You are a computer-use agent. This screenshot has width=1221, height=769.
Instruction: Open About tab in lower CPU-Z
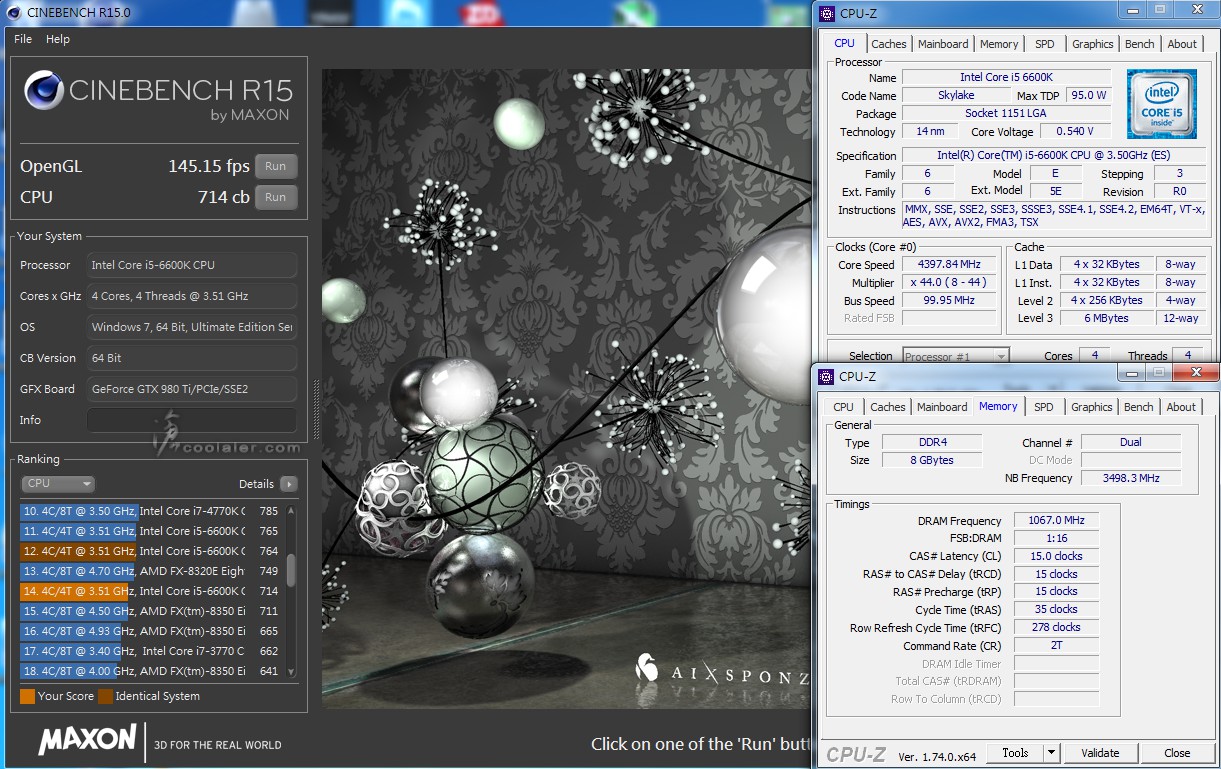1181,407
